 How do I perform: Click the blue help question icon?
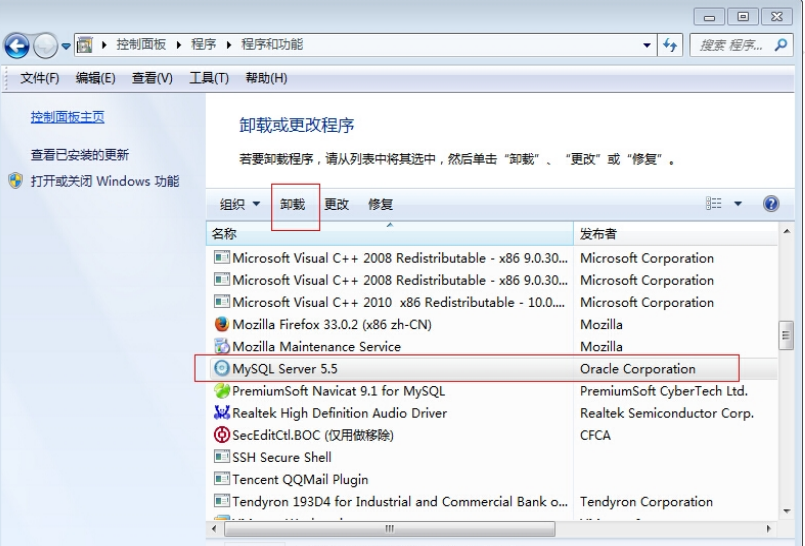coord(771,204)
